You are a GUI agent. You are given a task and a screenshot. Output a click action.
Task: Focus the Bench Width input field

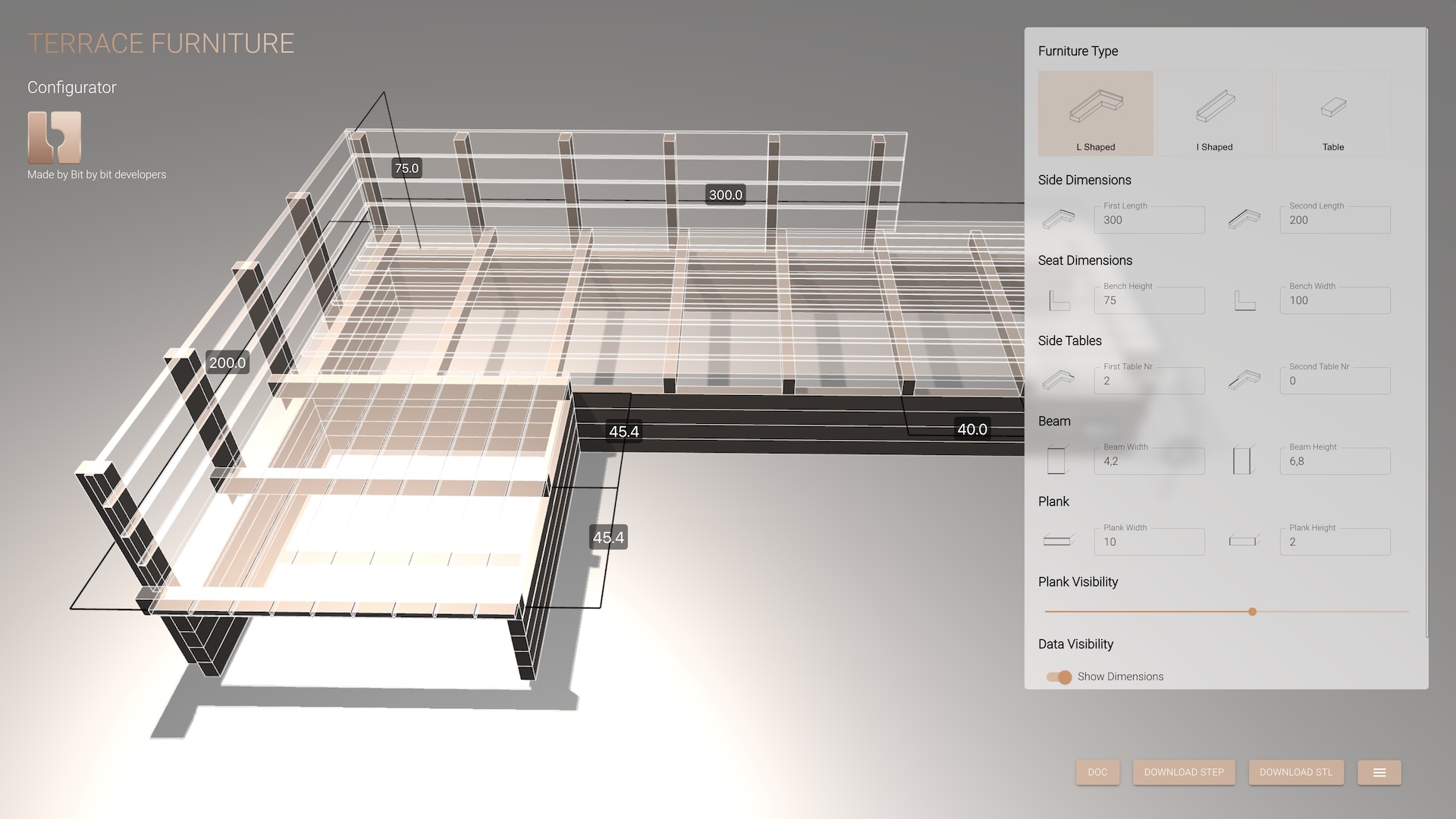(x=1335, y=300)
